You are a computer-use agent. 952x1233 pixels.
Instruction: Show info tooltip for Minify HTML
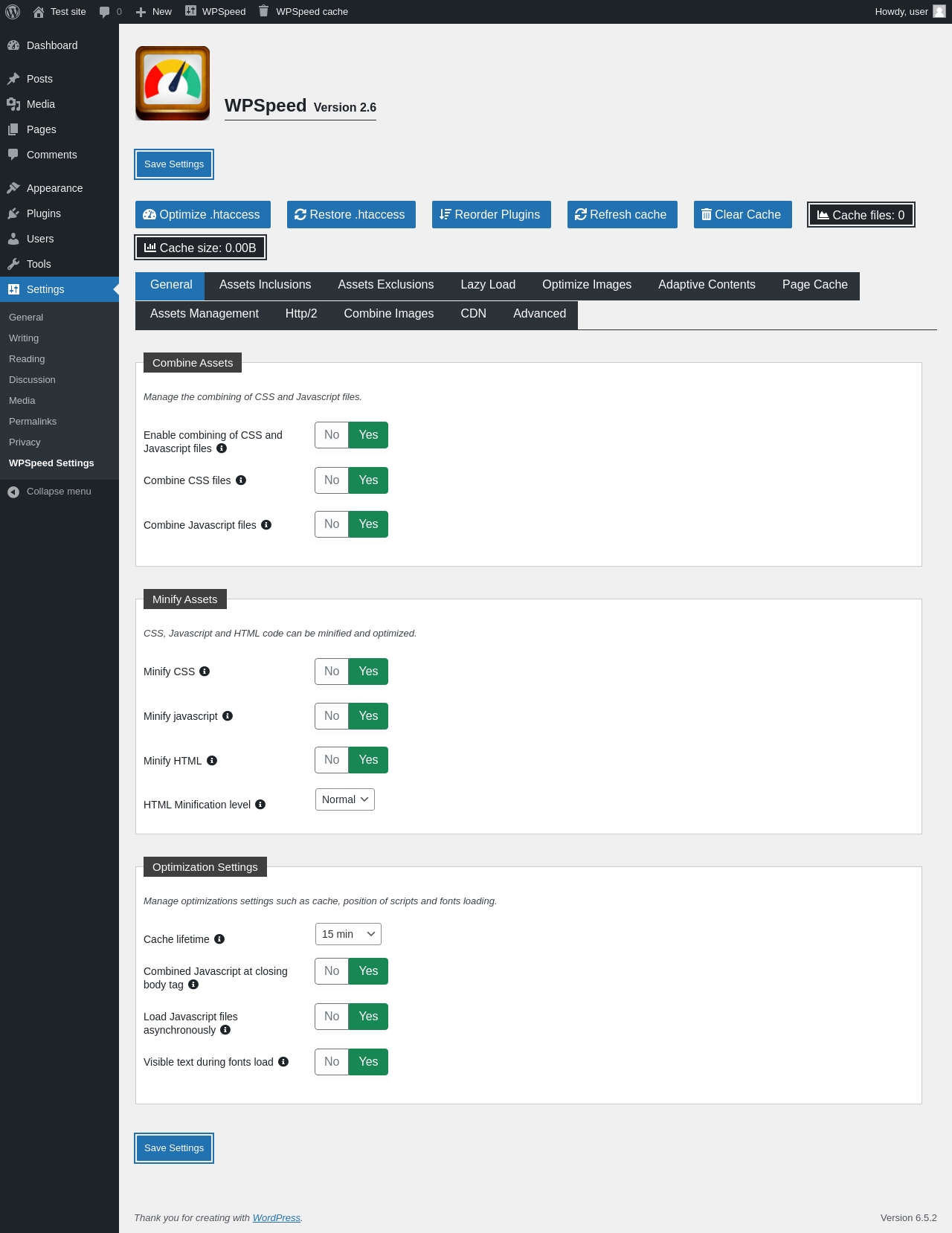coord(212,761)
